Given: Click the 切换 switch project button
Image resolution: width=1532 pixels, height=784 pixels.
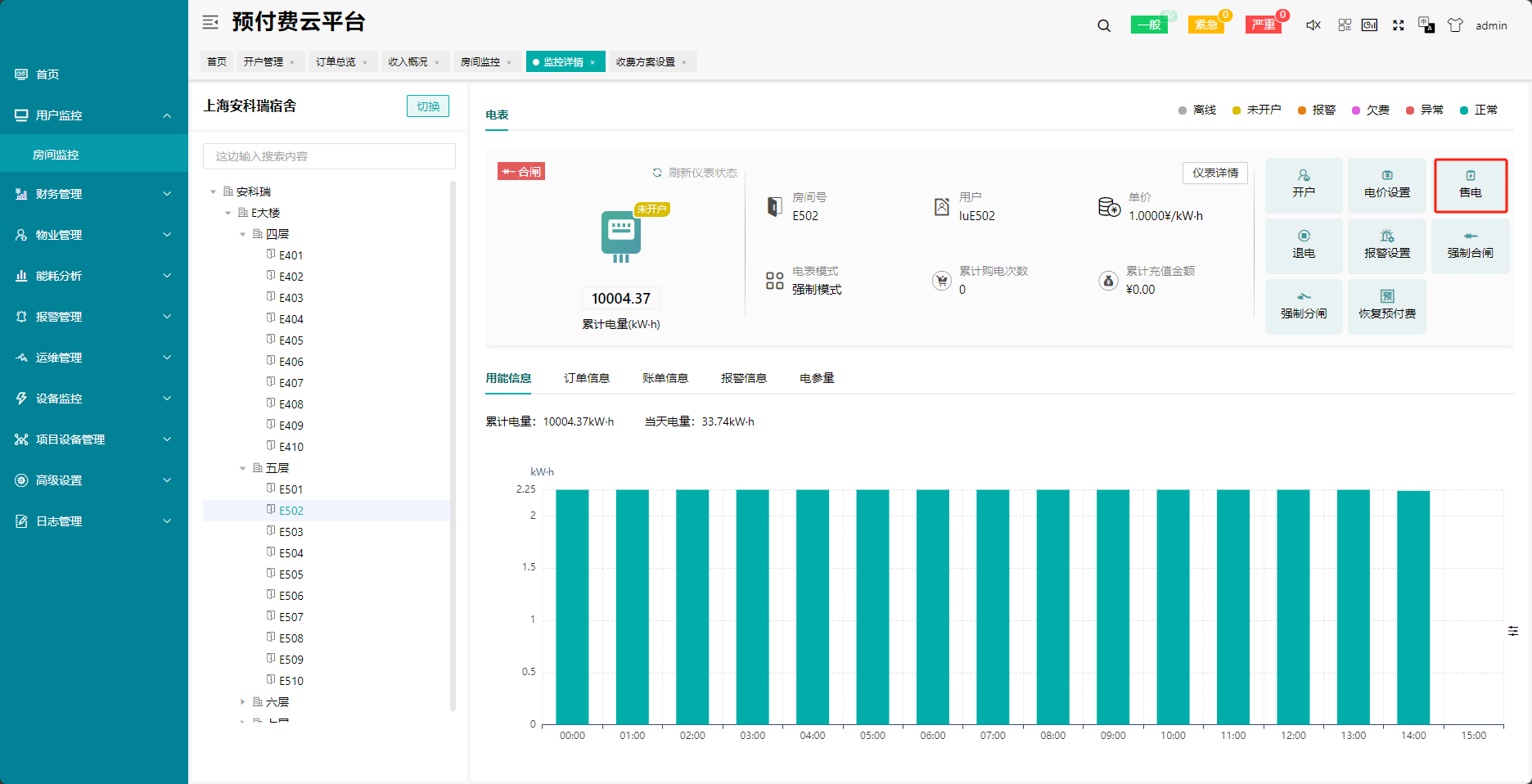Looking at the screenshot, I should pyautogui.click(x=427, y=106).
